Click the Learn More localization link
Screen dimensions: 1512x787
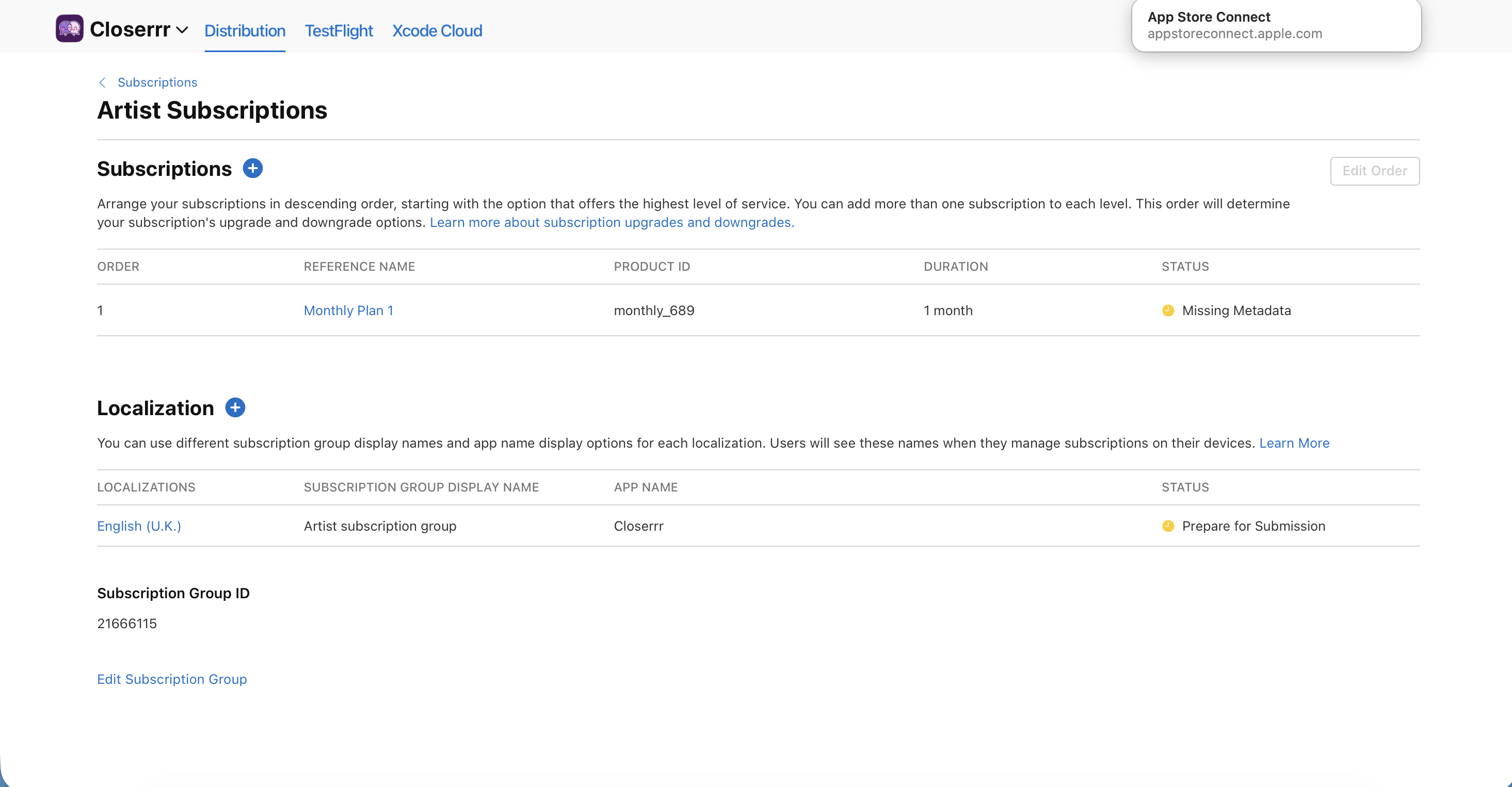[1294, 443]
